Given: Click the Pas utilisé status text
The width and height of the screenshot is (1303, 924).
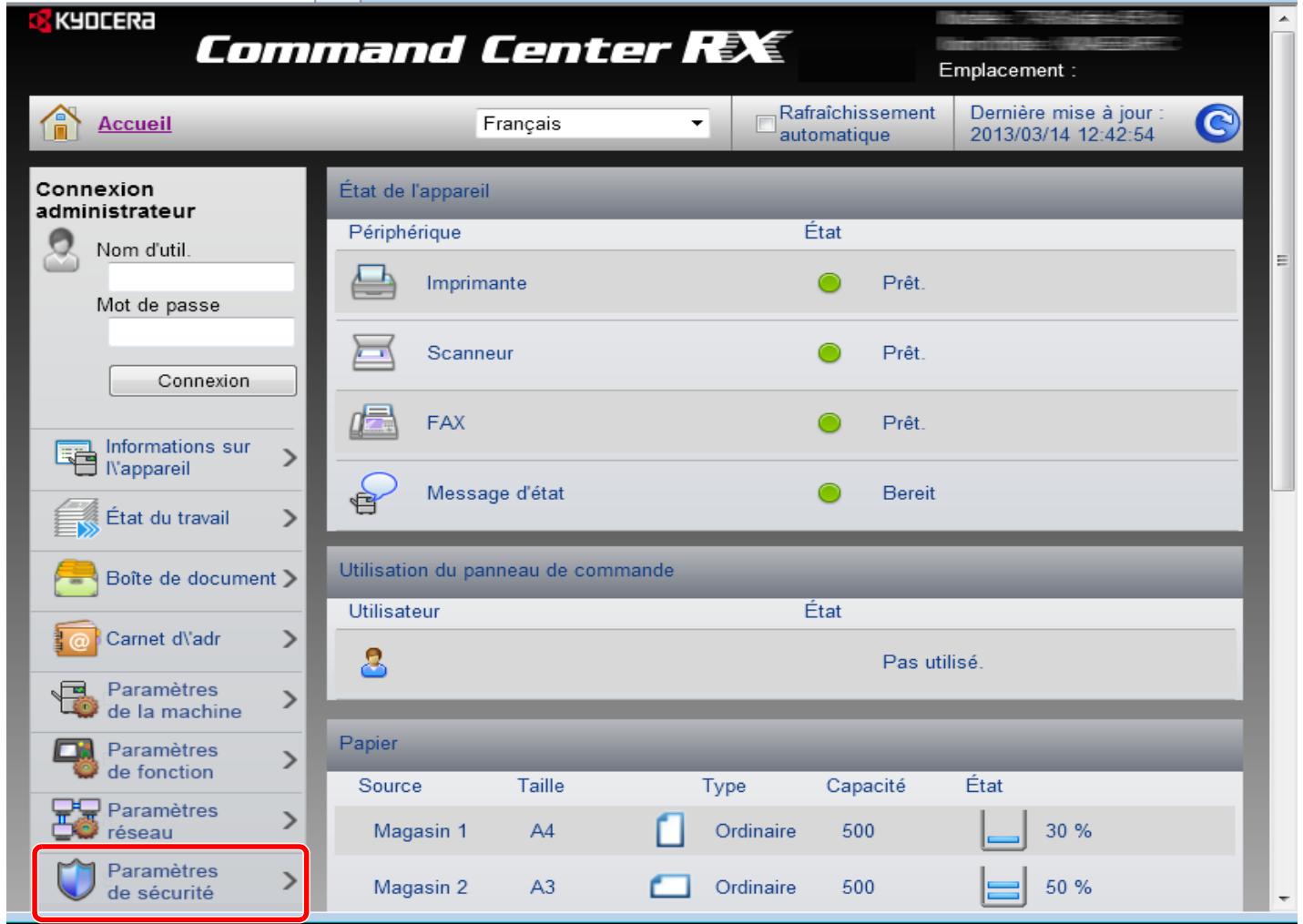Looking at the screenshot, I should pyautogui.click(x=932, y=663).
